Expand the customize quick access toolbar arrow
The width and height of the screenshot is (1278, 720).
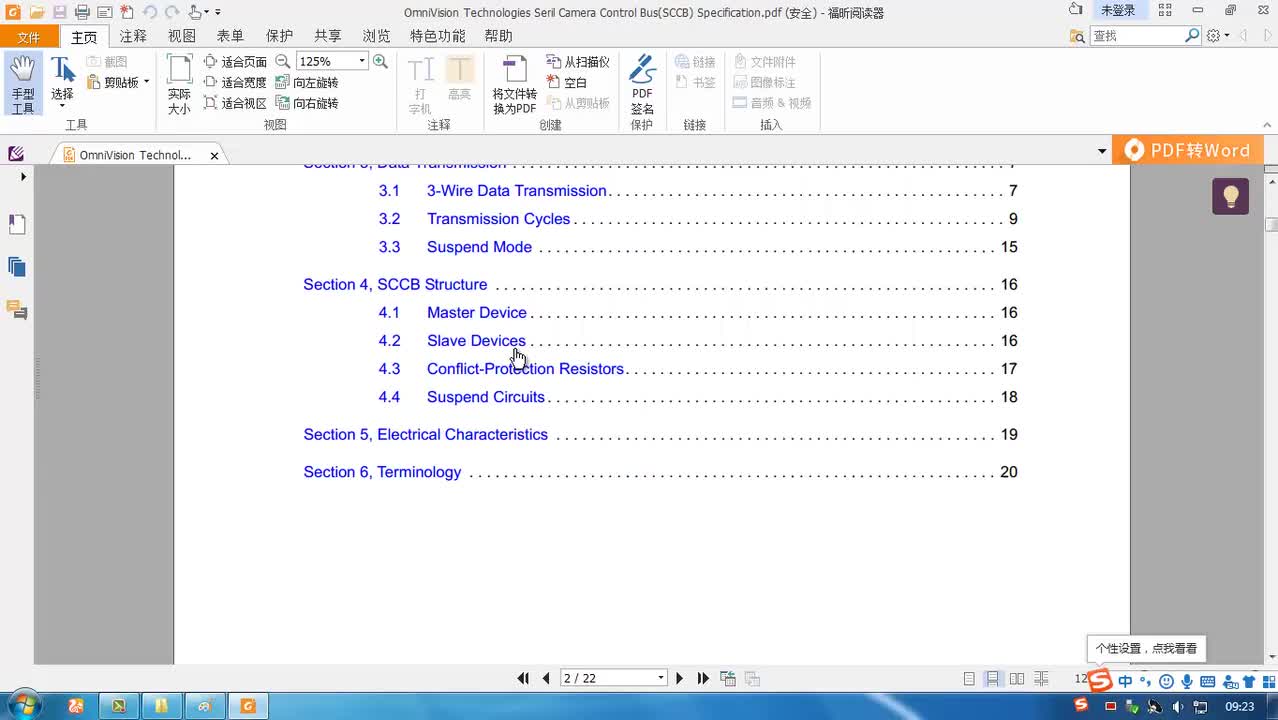click(218, 12)
